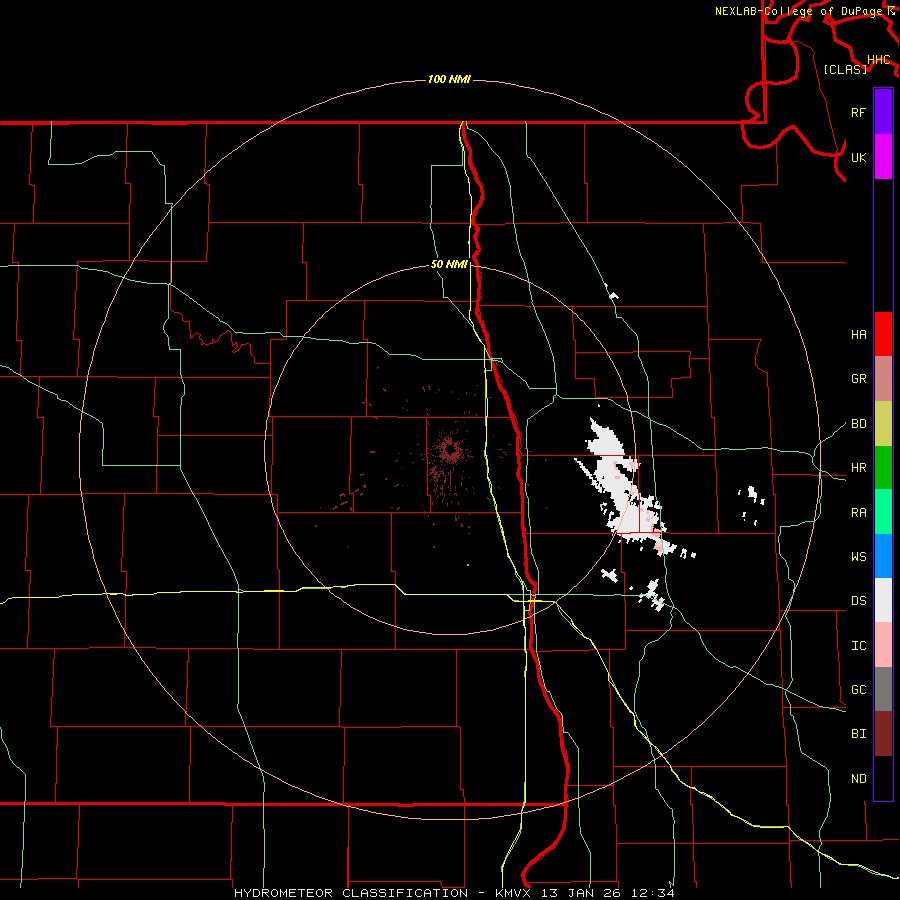Viewport: 900px width, 900px height.
Task: Choose the blue WS legend swatch
Action: (x=883, y=556)
